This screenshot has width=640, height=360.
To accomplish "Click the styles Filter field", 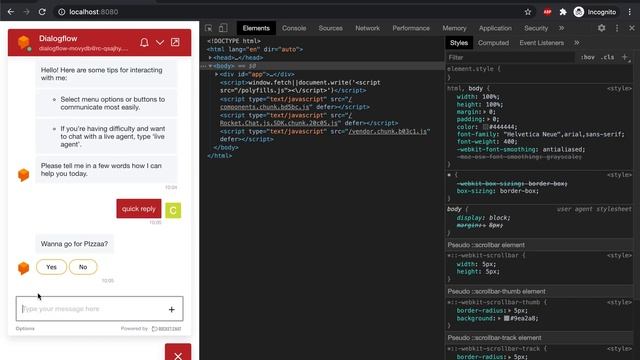I will (510, 58).
